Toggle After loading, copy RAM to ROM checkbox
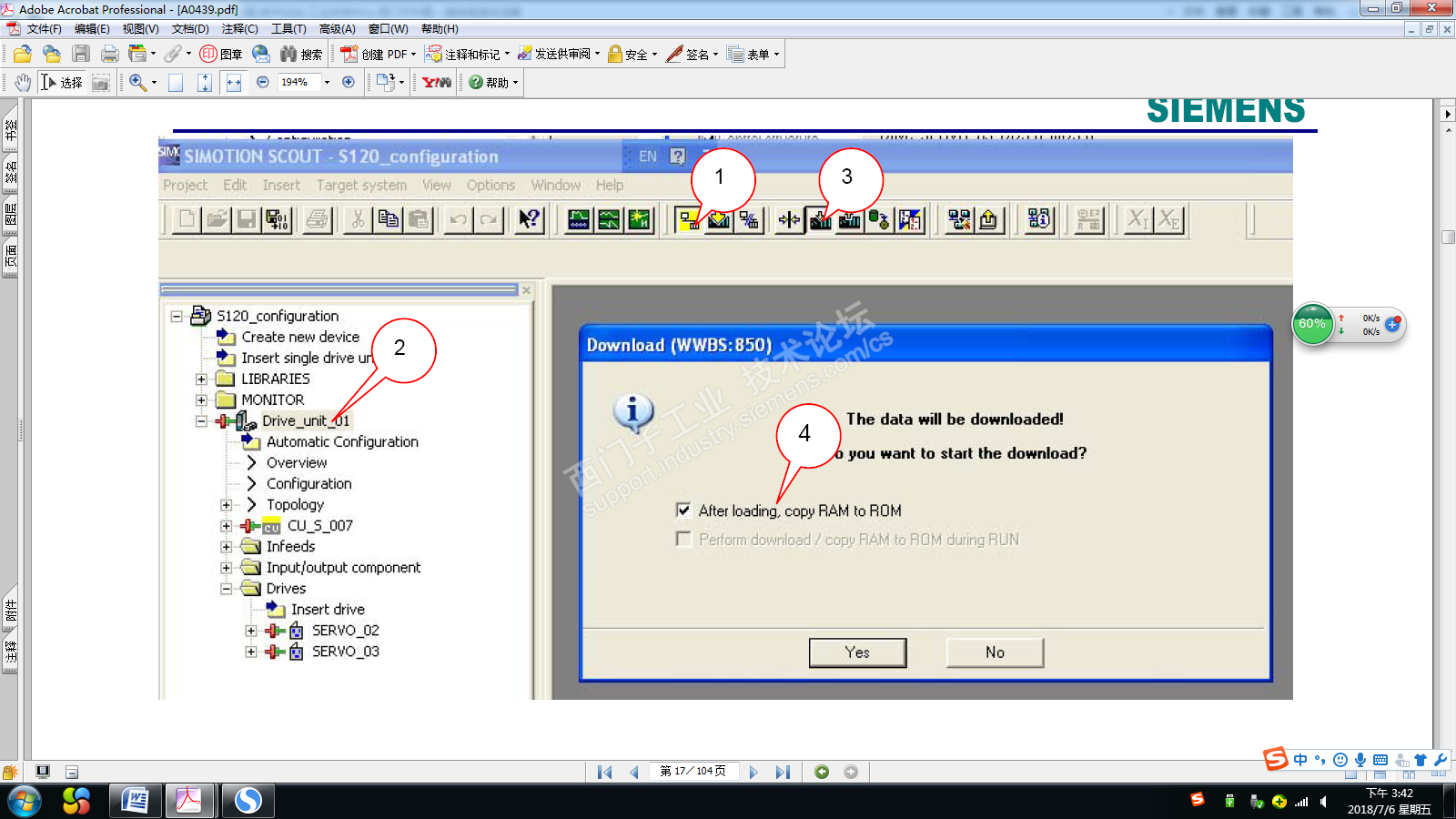 pos(683,511)
